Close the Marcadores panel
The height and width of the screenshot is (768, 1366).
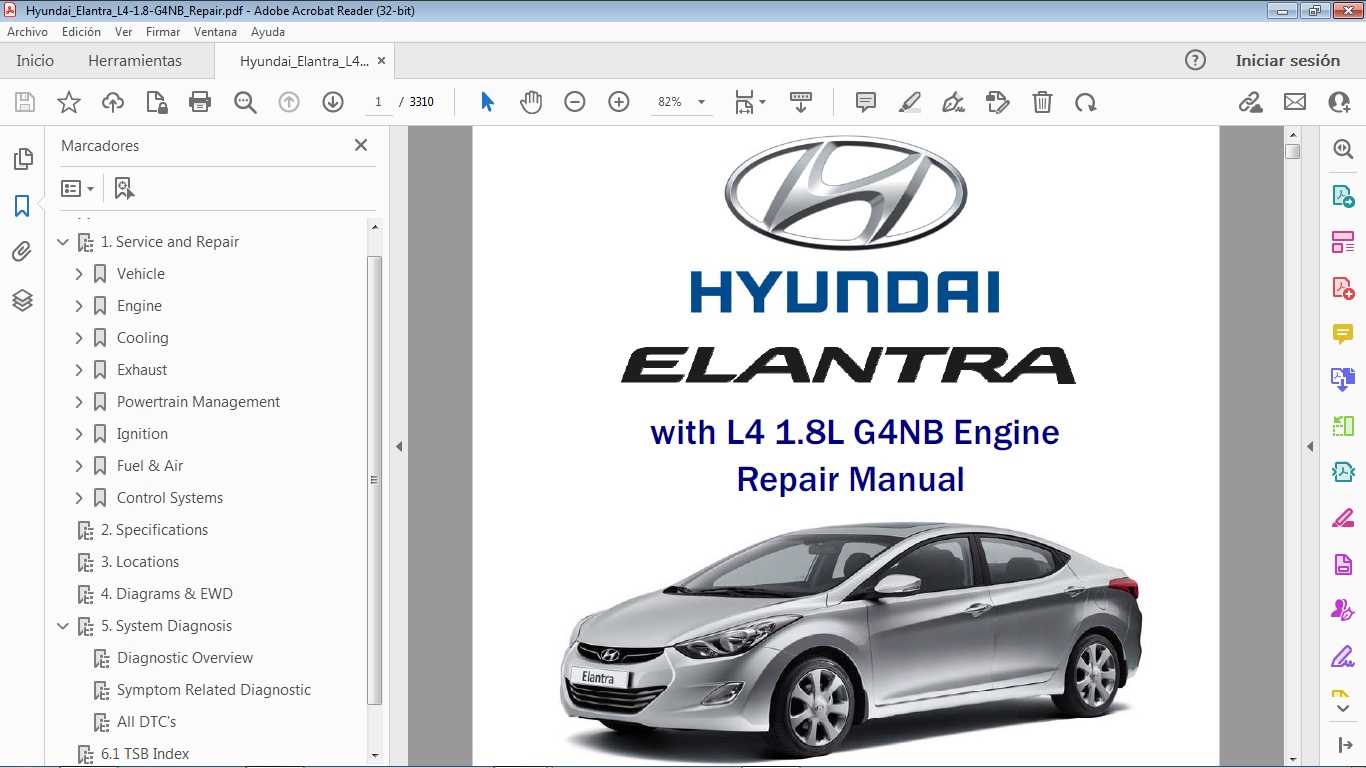pyautogui.click(x=361, y=145)
